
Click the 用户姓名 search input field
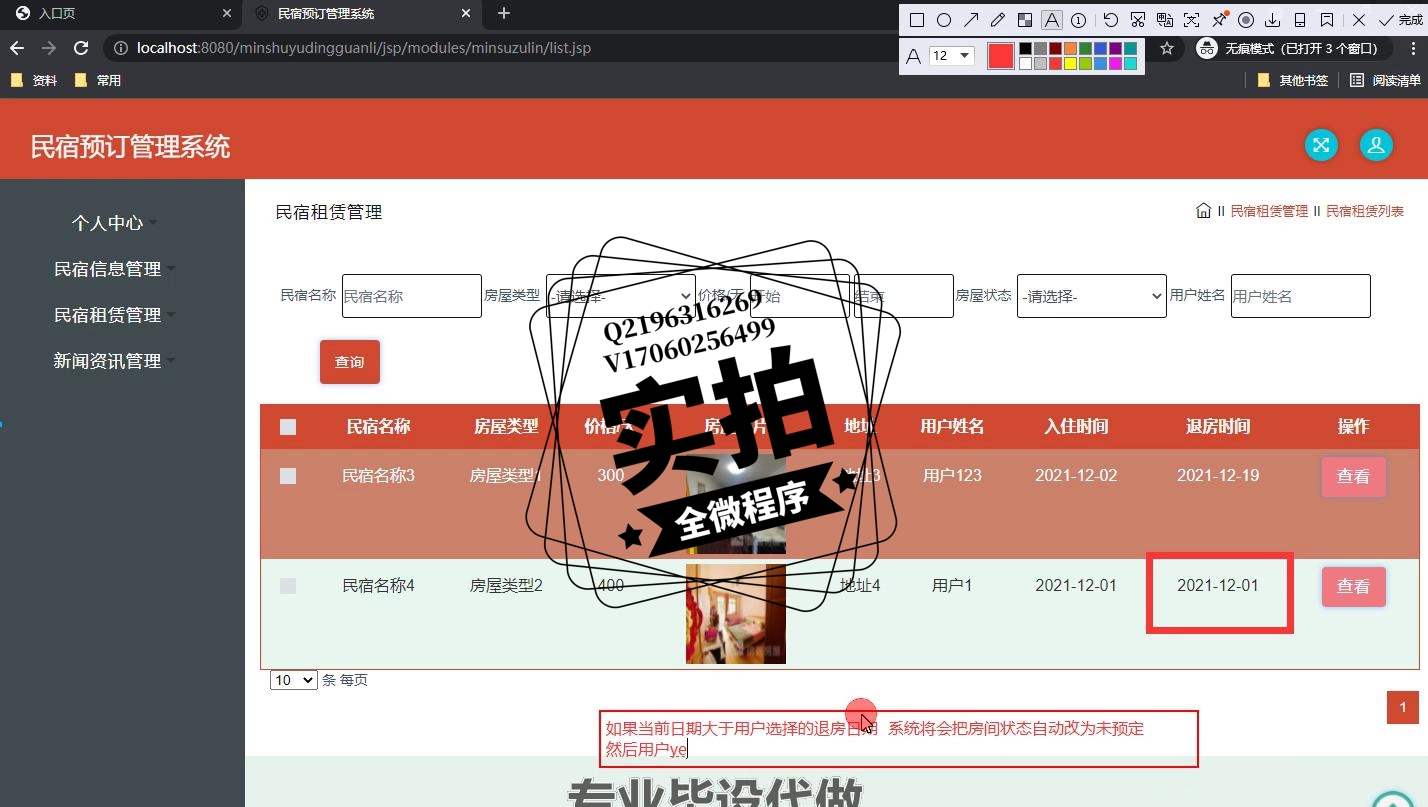click(x=1301, y=296)
